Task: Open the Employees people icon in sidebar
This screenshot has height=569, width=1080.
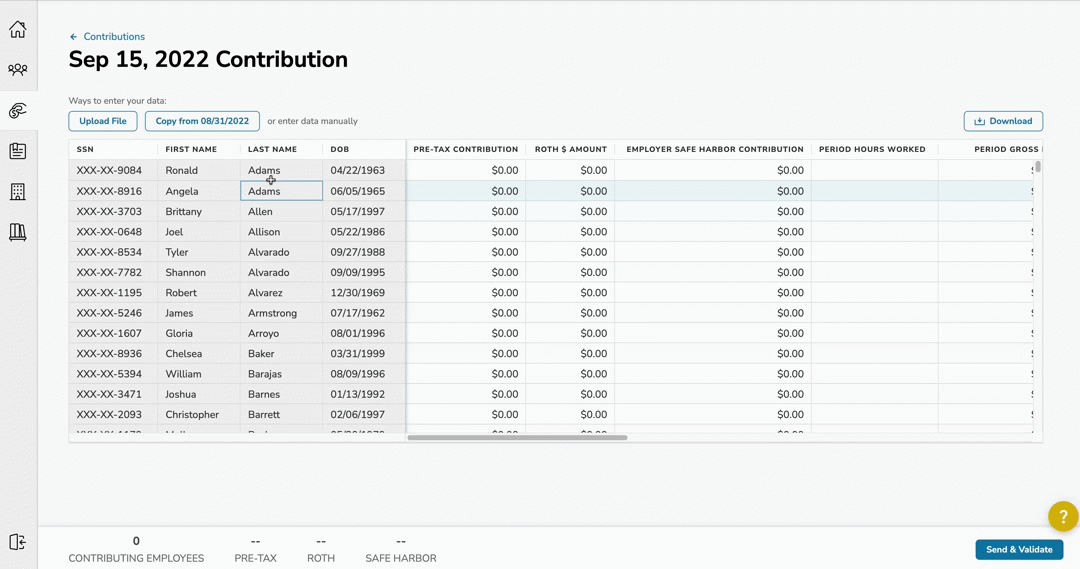Action: click(x=18, y=70)
